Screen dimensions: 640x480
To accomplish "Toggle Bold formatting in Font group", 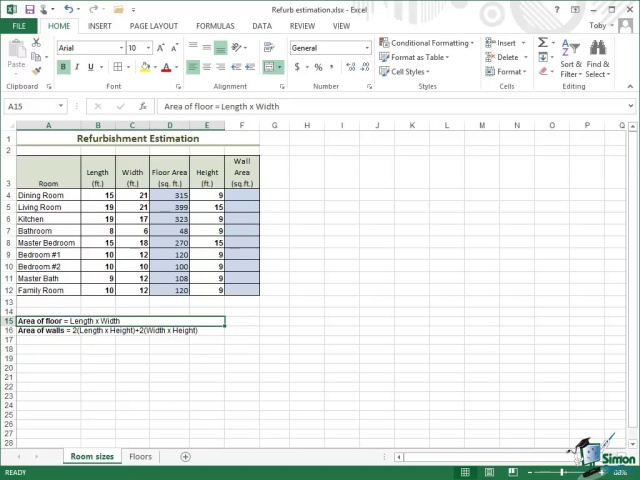I will pos(64,67).
